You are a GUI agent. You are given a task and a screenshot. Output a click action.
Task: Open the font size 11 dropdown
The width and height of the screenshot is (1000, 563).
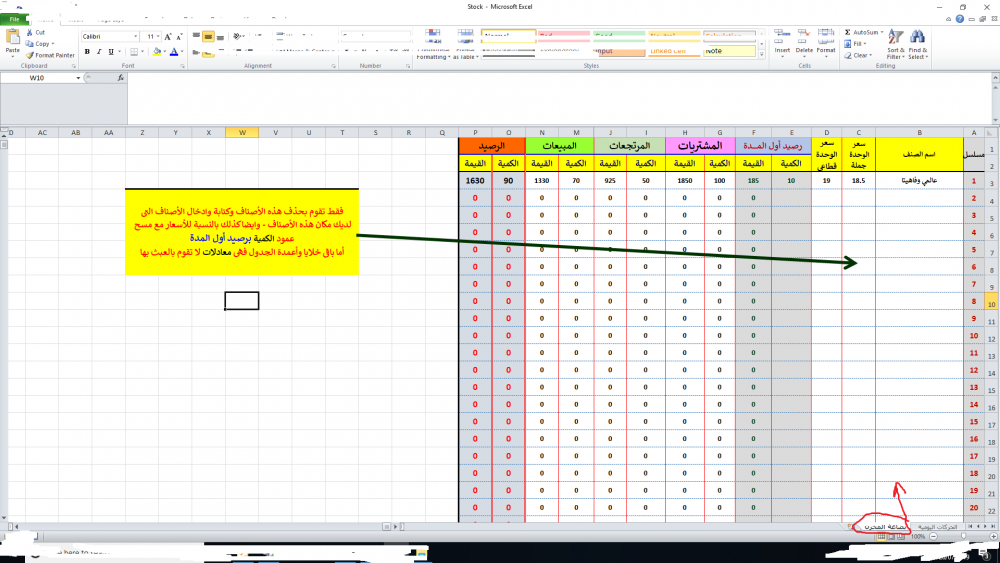click(158, 36)
